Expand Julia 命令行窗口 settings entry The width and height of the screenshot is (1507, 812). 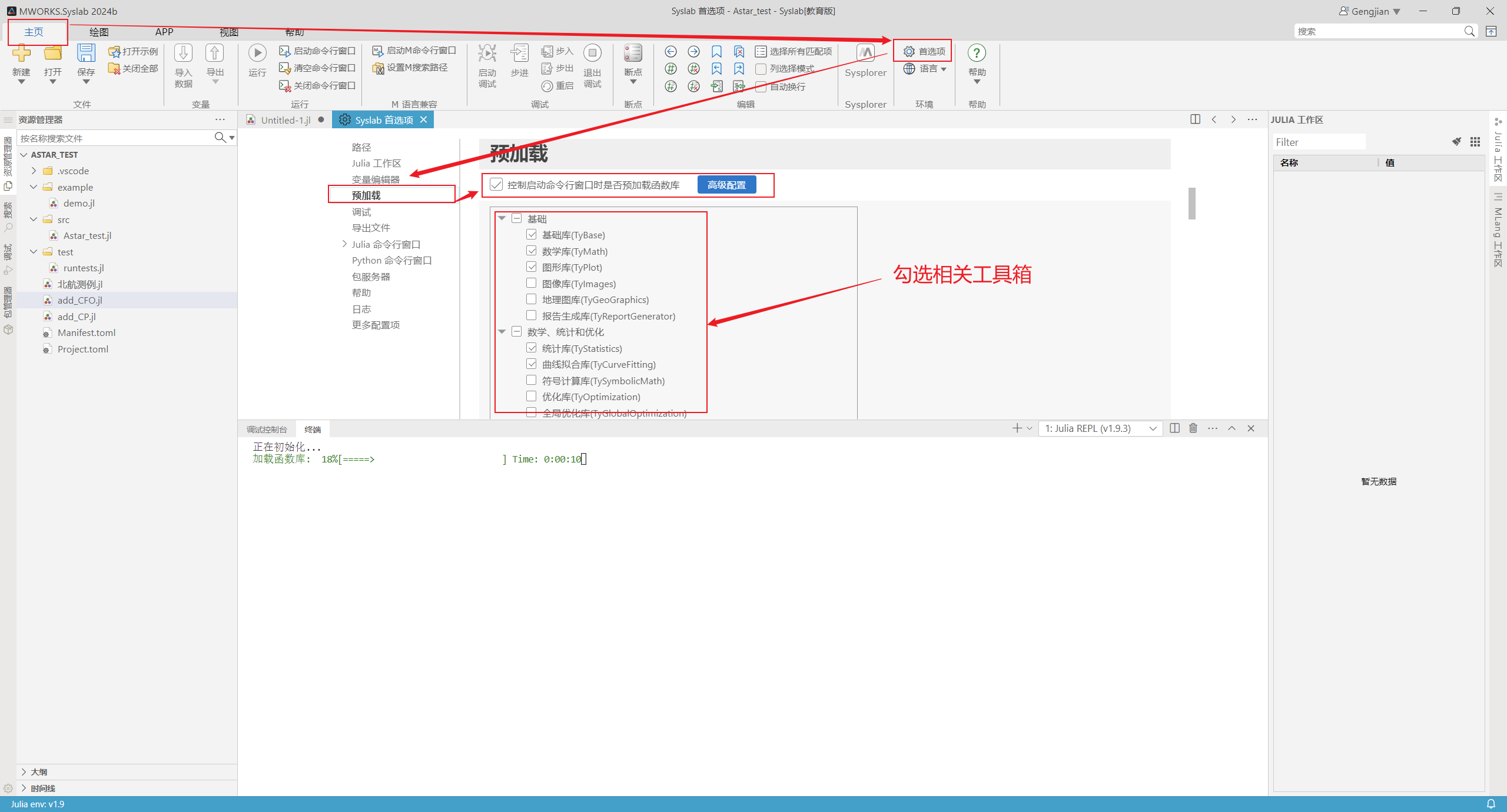(344, 244)
